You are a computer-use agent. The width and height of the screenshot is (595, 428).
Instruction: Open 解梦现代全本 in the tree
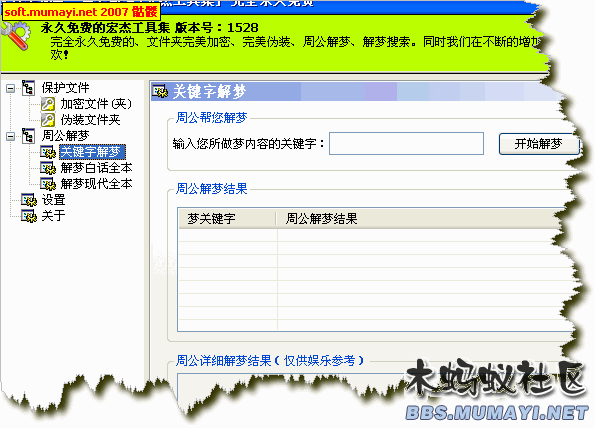click(96, 184)
